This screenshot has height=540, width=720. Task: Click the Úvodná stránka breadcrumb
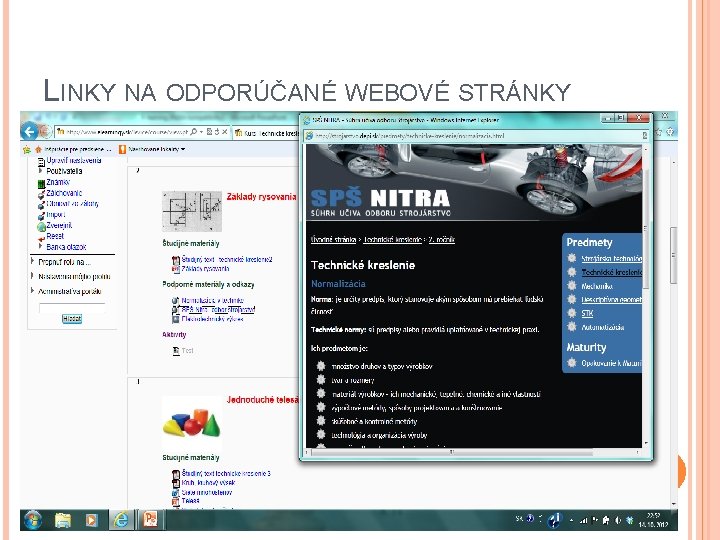tap(333, 239)
